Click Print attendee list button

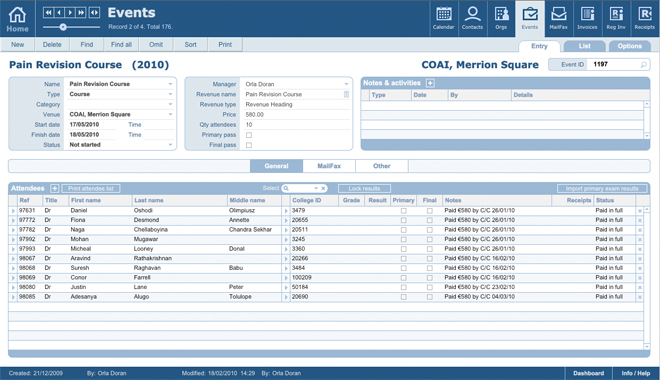[x=91, y=189]
